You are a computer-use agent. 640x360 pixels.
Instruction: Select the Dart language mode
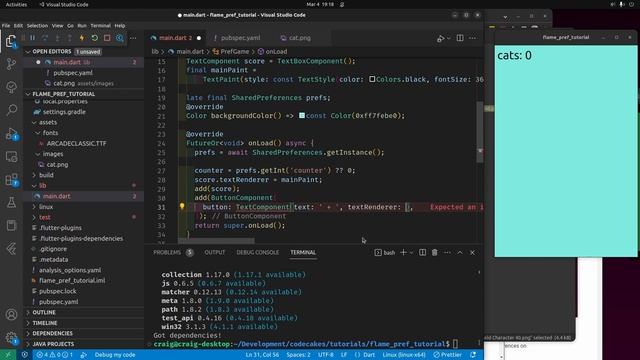coord(369,355)
